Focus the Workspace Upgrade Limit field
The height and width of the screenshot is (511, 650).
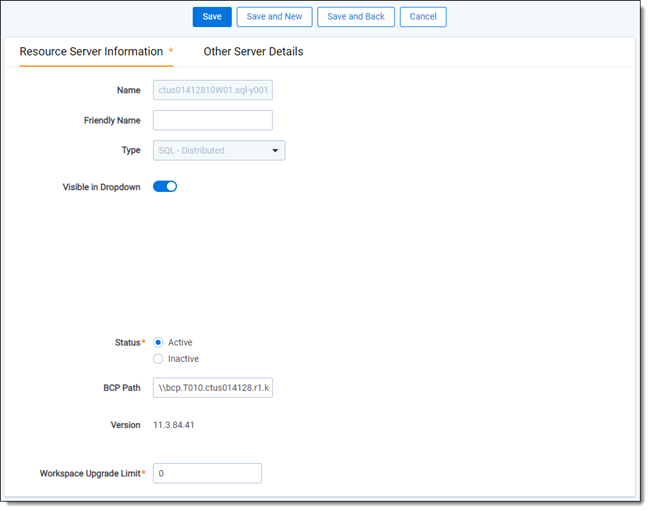(207, 473)
